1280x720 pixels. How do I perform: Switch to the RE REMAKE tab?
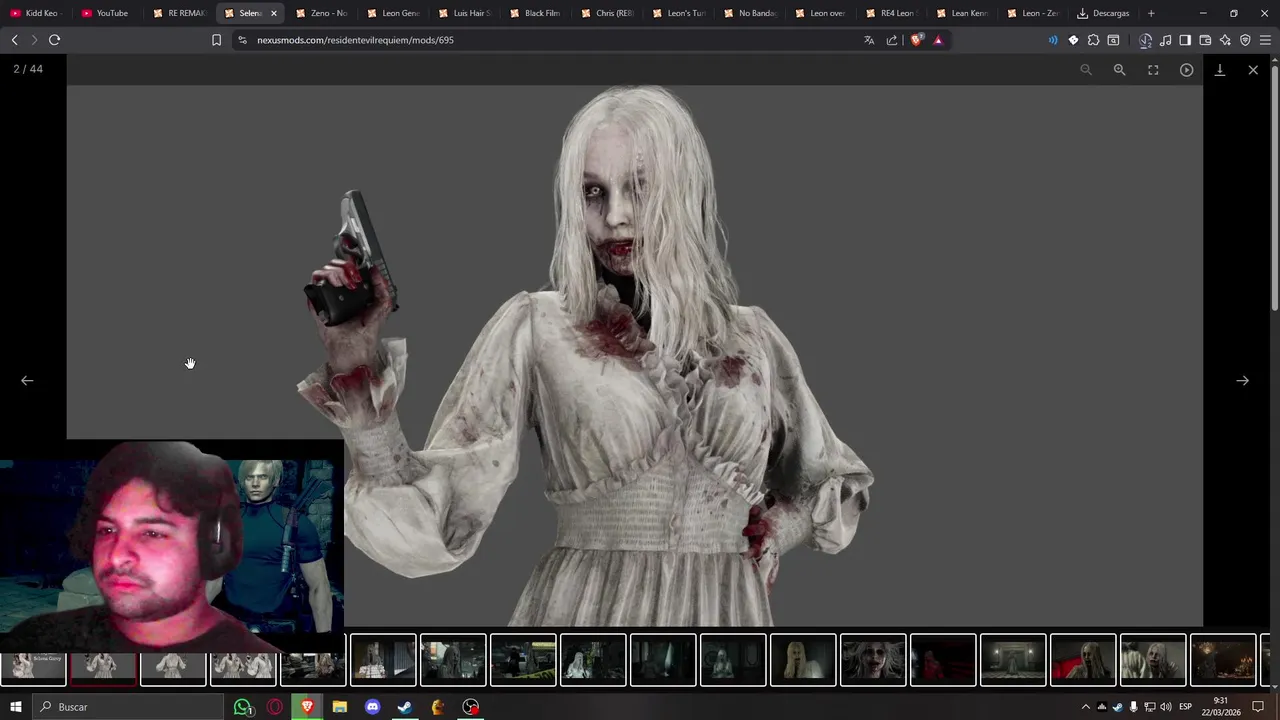(178, 13)
